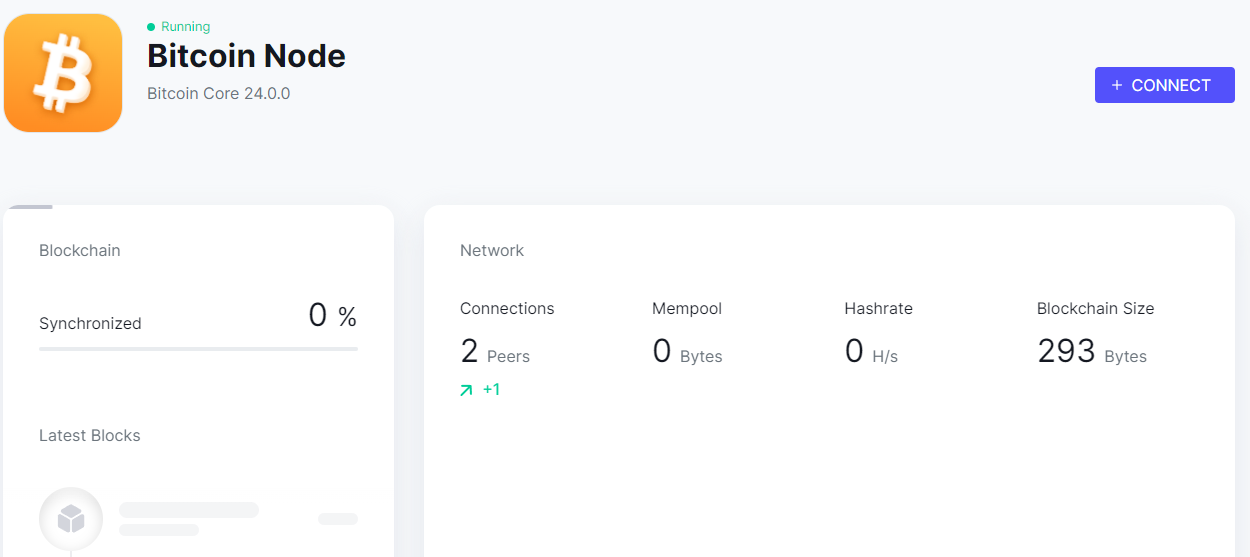
Task: Click the gray cube block placeholder icon
Action: (x=71, y=519)
